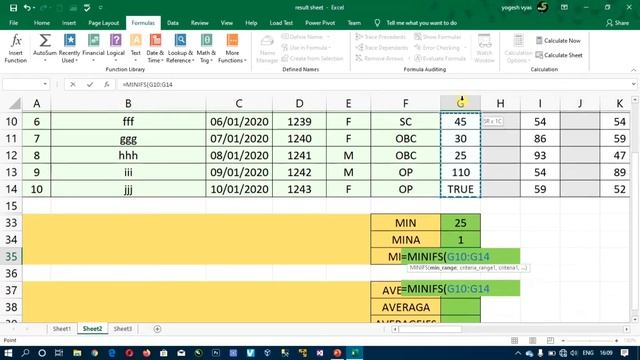Open More Functions menu
The image size is (640, 360).
(232, 48)
